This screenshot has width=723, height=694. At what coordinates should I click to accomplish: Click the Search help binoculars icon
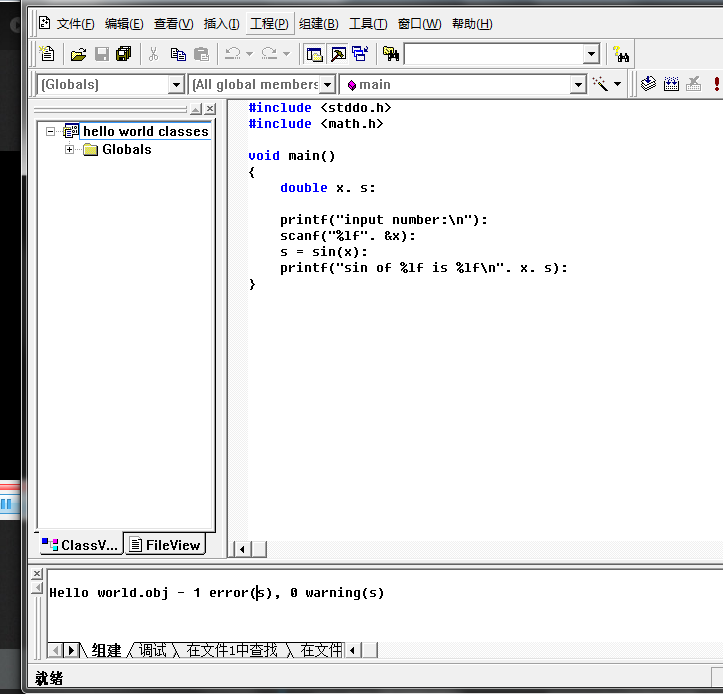[621, 54]
